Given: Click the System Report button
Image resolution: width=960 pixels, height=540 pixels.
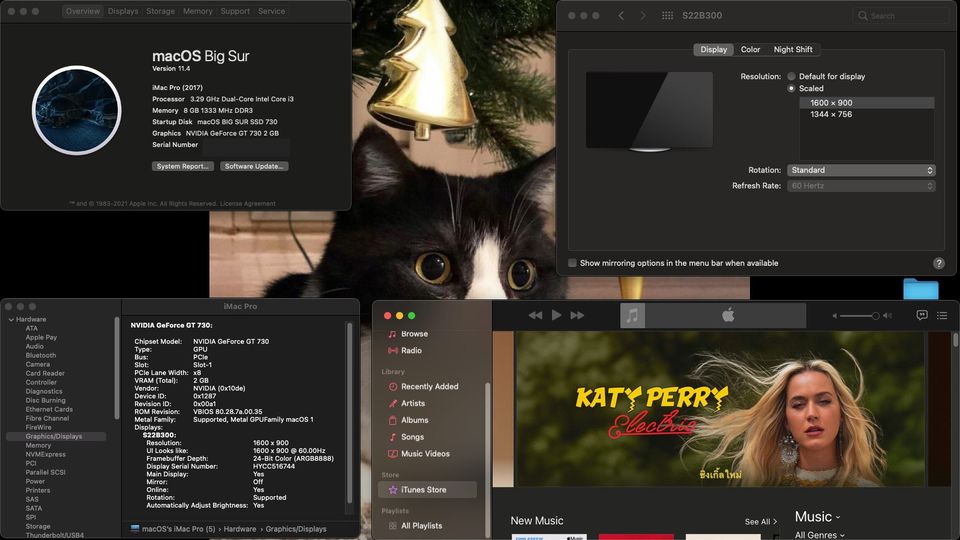Looking at the screenshot, I should 182,166.
